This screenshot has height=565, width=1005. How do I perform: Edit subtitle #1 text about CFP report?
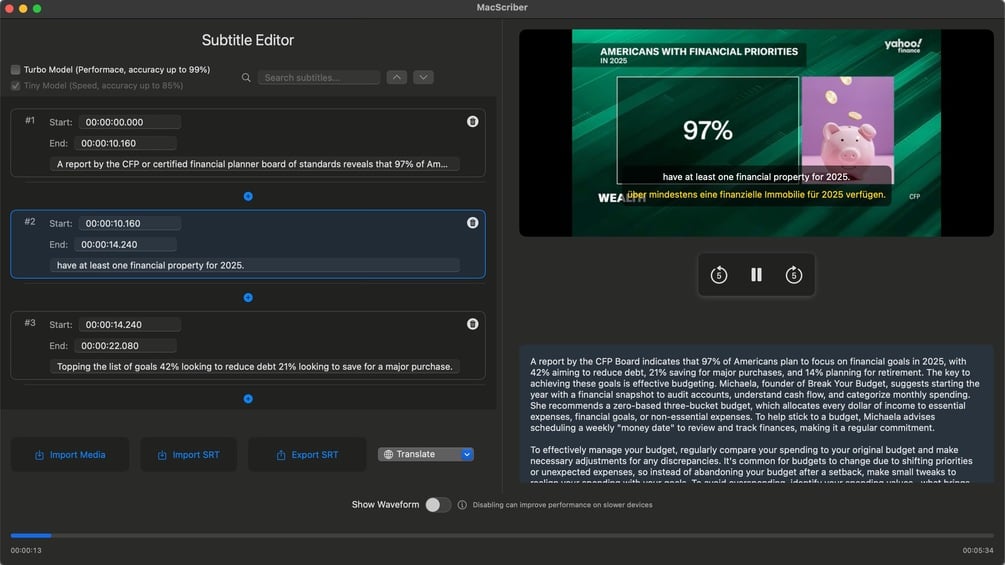tap(254, 164)
